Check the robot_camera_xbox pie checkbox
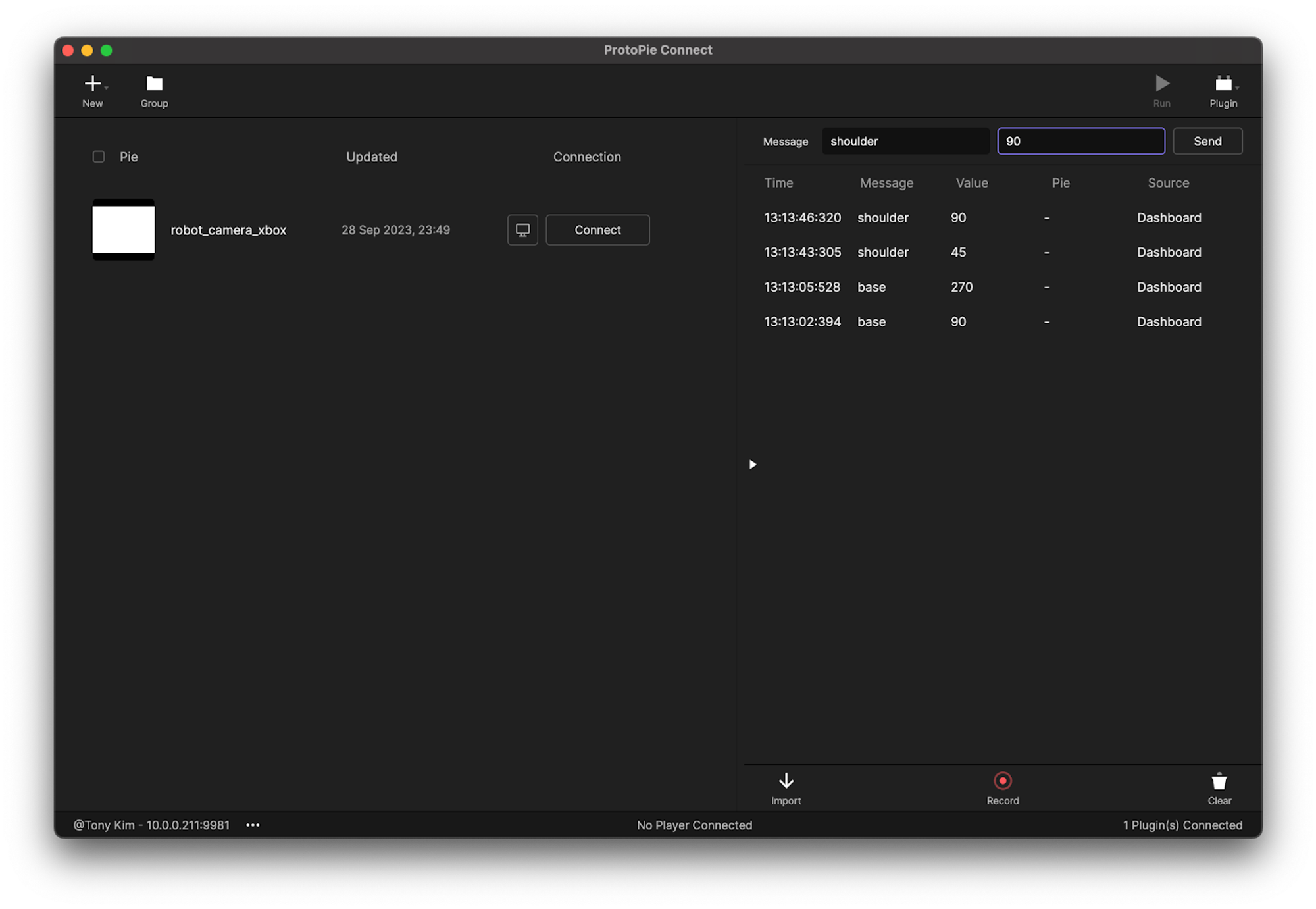 pos(98,229)
